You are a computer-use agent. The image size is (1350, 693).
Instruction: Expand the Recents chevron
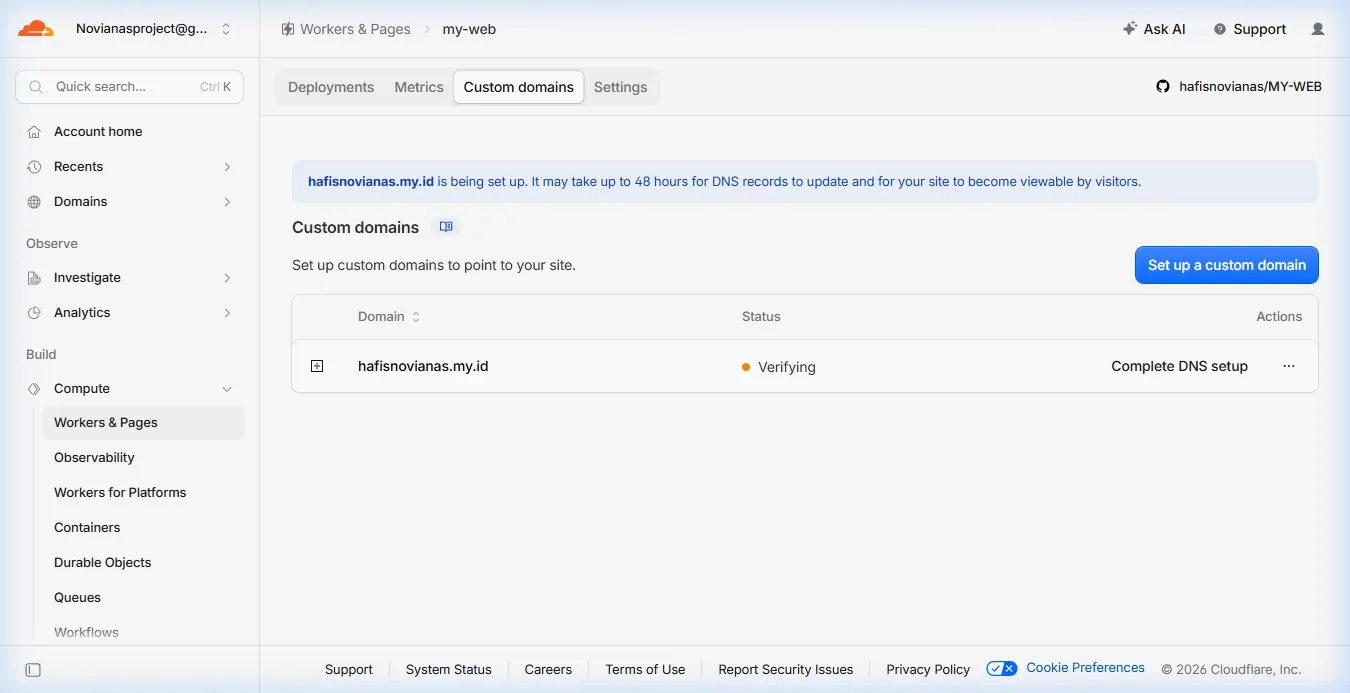pyautogui.click(x=227, y=167)
